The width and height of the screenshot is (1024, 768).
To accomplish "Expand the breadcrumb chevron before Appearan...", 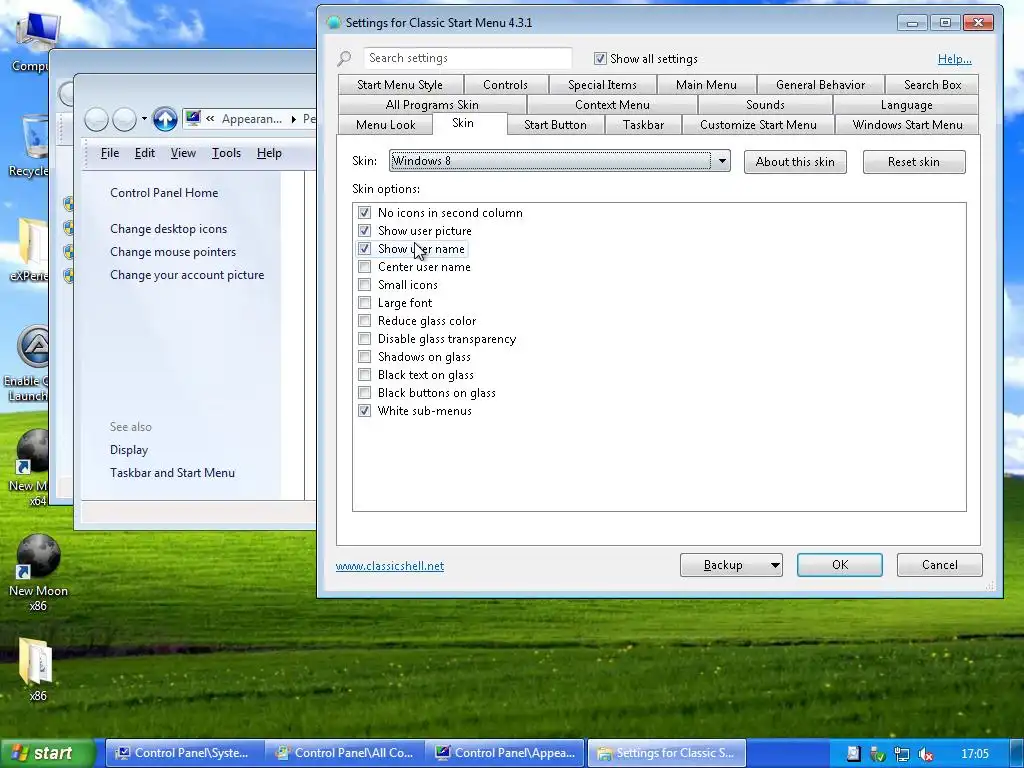I will [210, 118].
